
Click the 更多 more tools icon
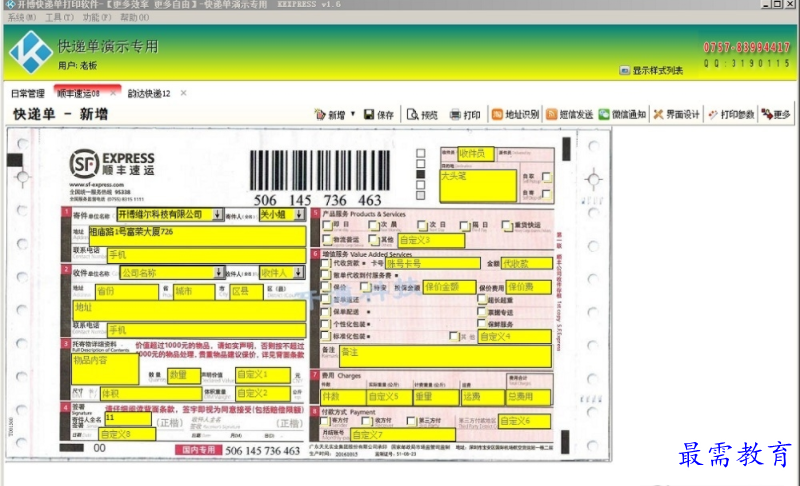click(767, 115)
